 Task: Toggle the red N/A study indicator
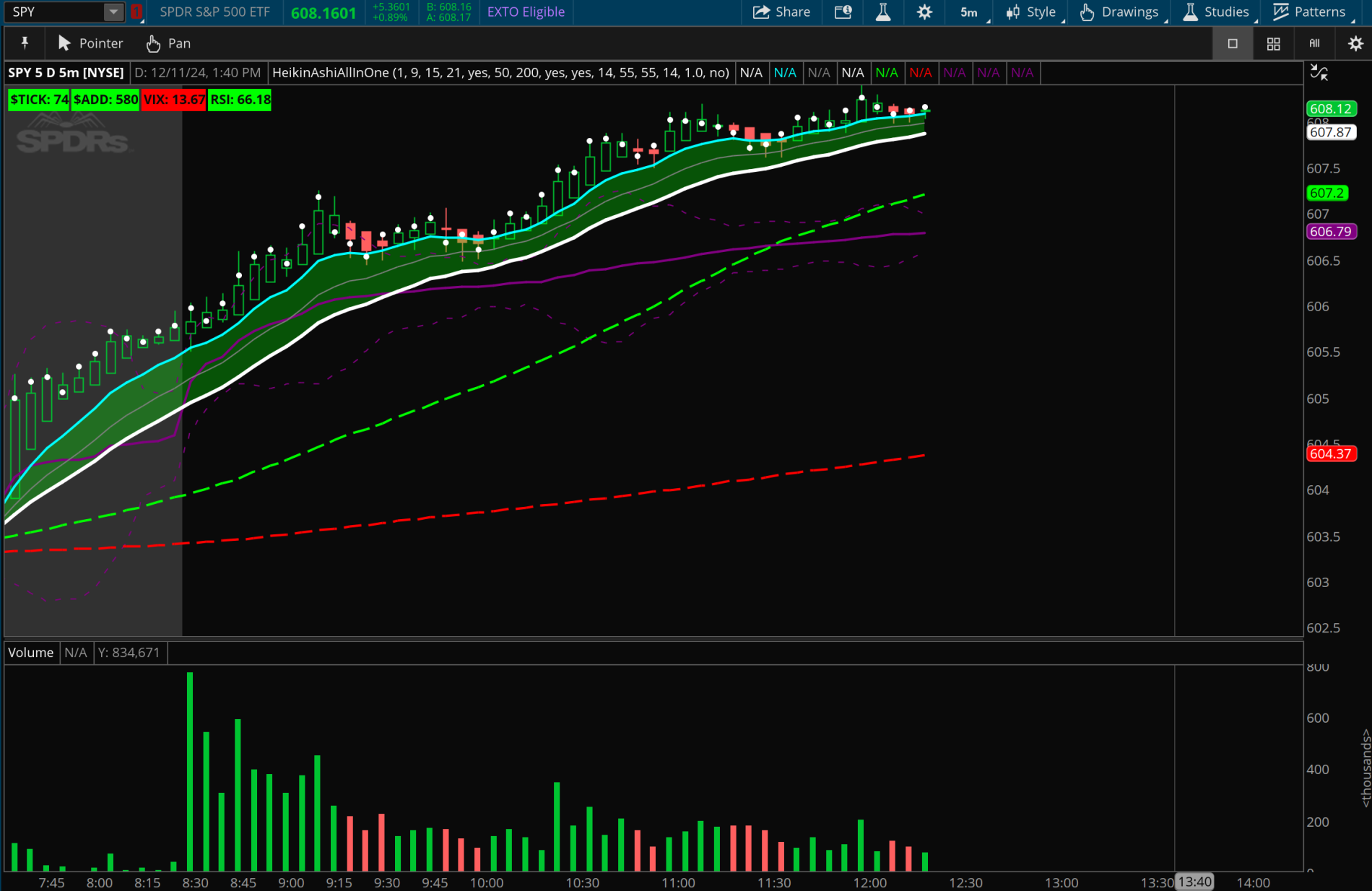[922, 72]
